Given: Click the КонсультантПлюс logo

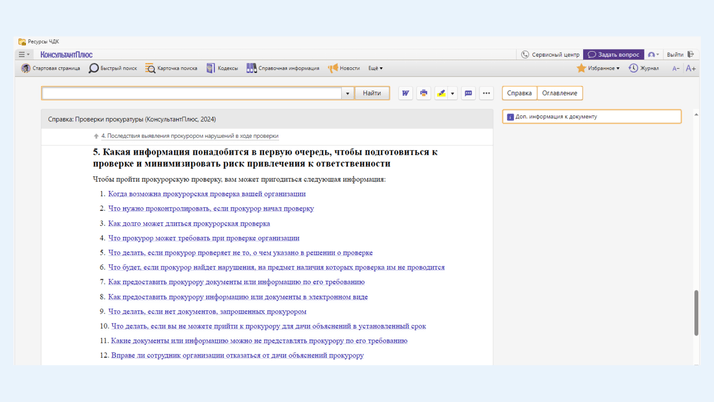Looking at the screenshot, I should [x=66, y=55].
